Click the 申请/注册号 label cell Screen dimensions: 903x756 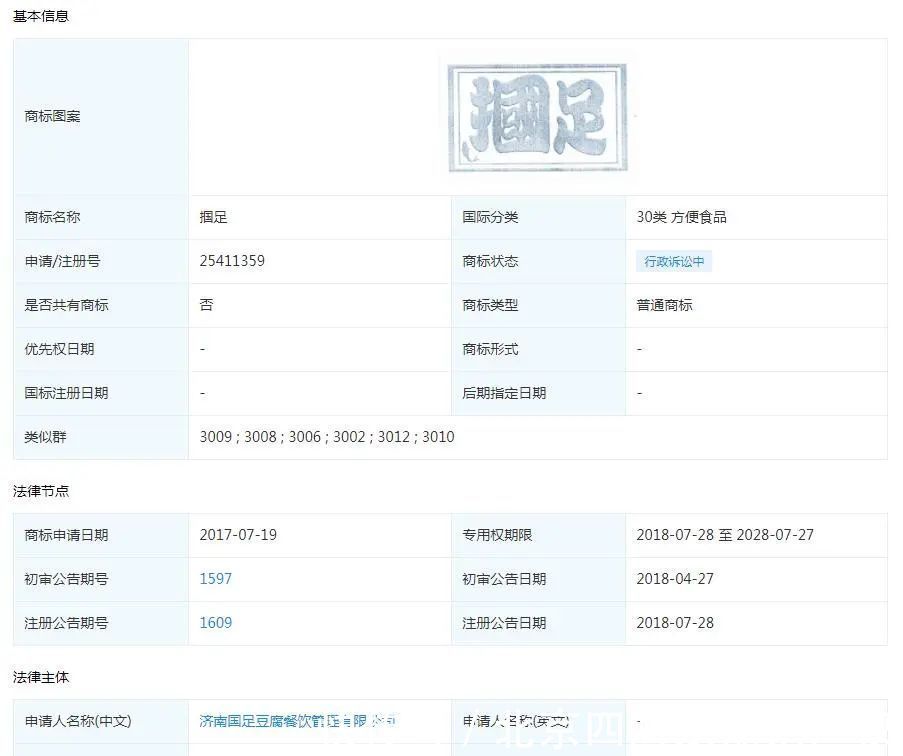point(101,261)
